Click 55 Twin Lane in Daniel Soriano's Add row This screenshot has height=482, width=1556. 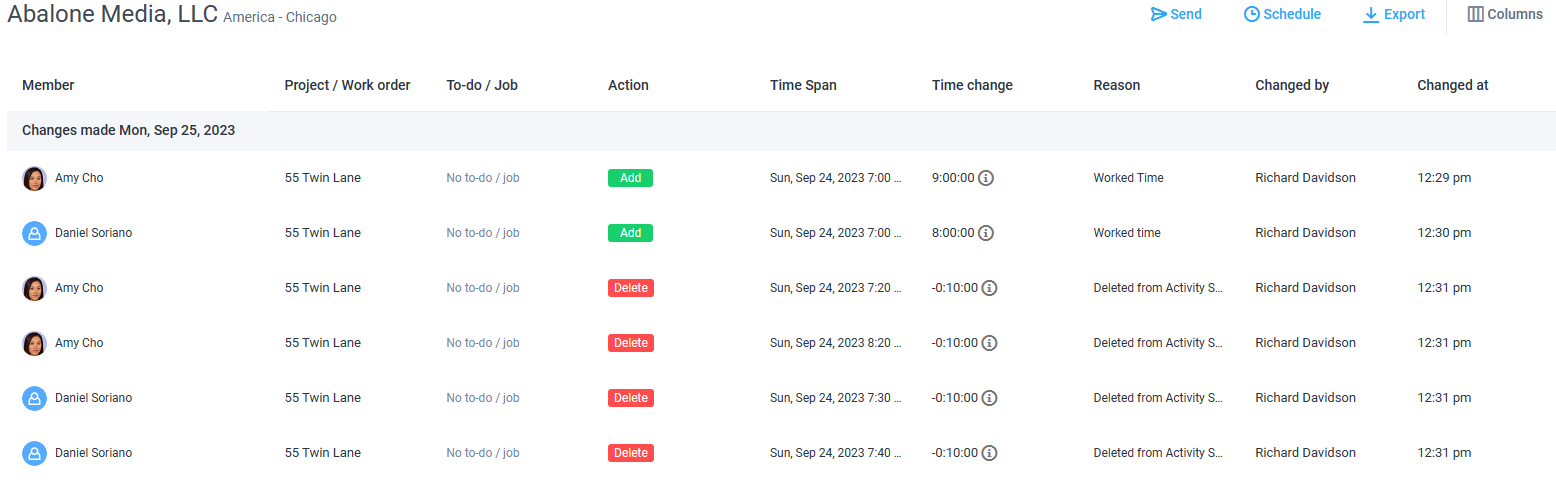point(323,233)
